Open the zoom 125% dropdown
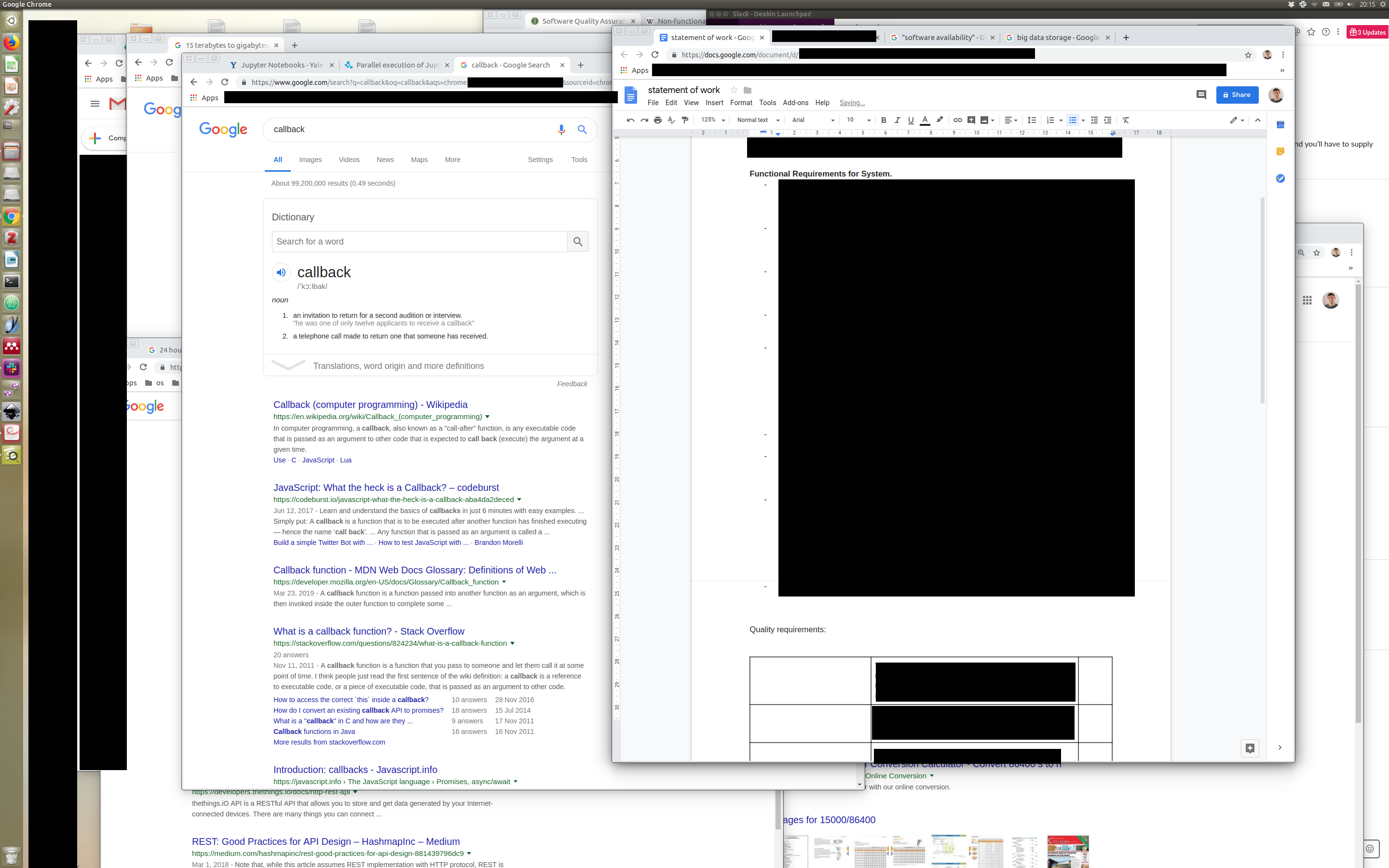Viewport: 1389px width, 868px height. pos(713,120)
